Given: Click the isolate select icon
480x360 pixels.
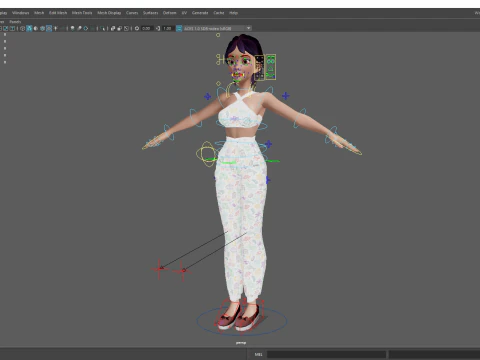Looking at the screenshot, I should [x=103, y=28].
